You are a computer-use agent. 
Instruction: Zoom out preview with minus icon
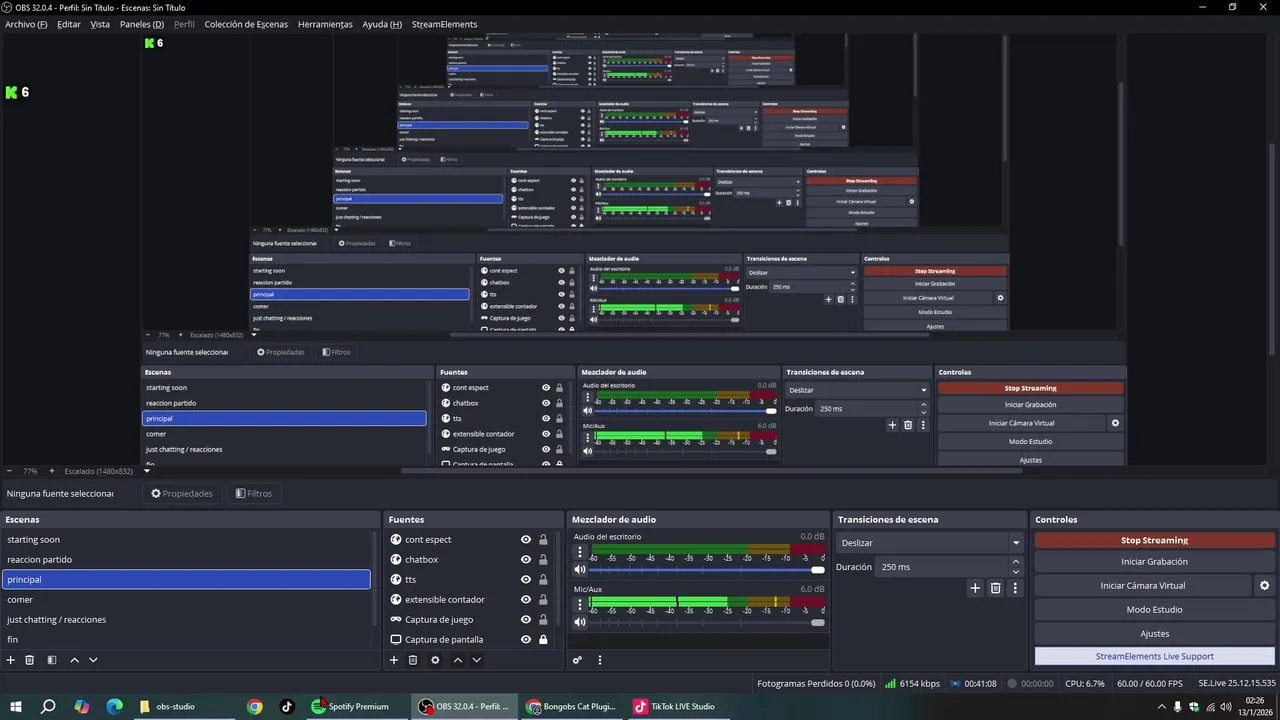coord(9,471)
